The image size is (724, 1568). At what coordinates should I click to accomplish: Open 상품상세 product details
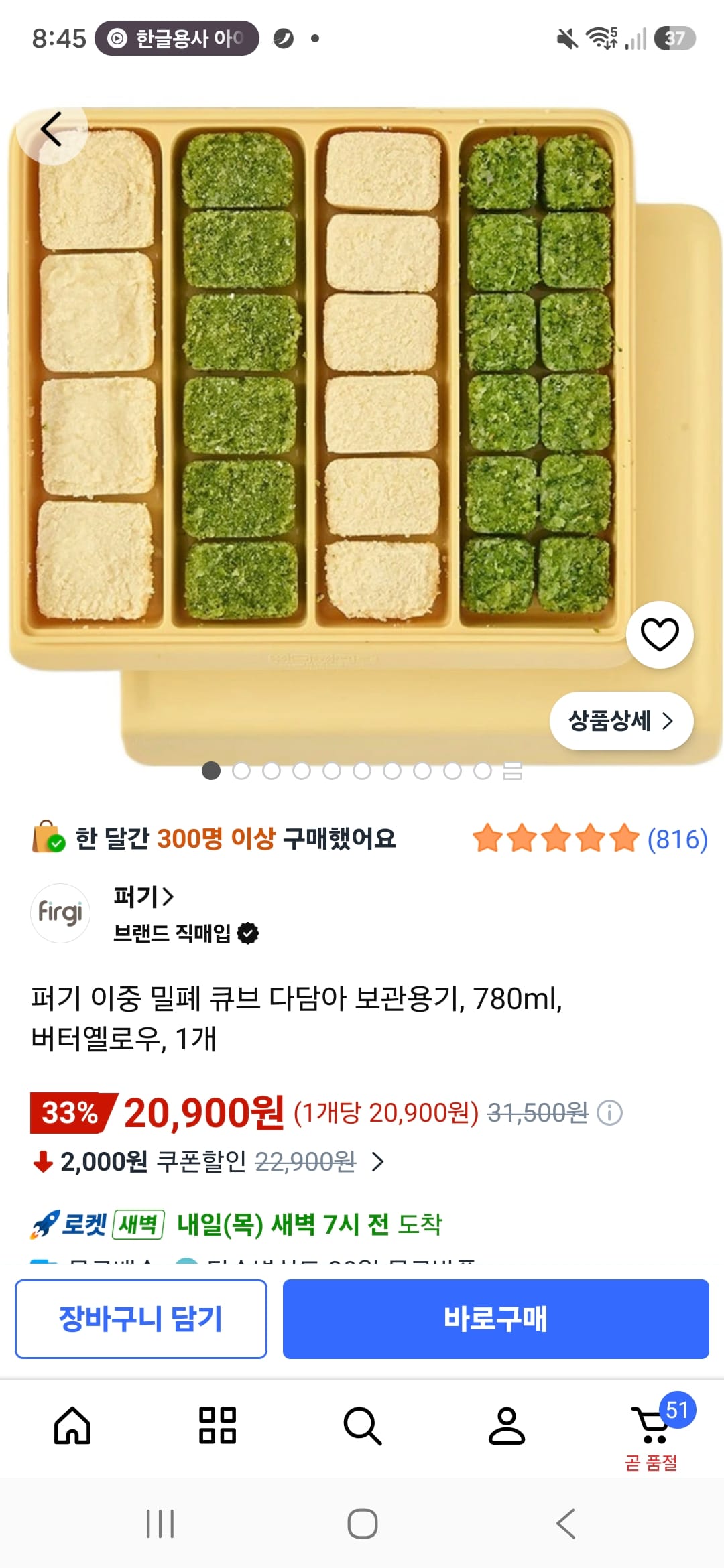621,721
